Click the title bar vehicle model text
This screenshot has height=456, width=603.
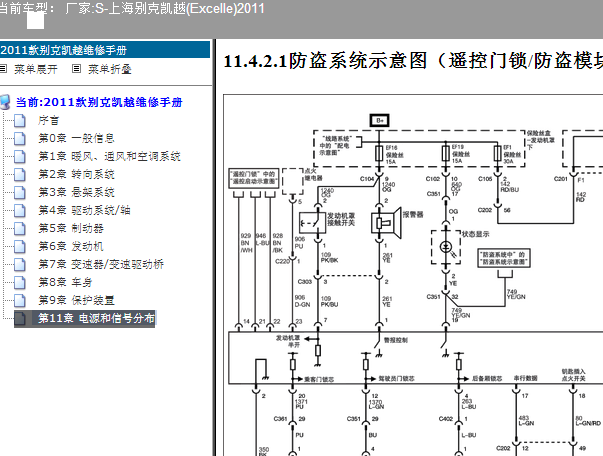click(x=132, y=8)
